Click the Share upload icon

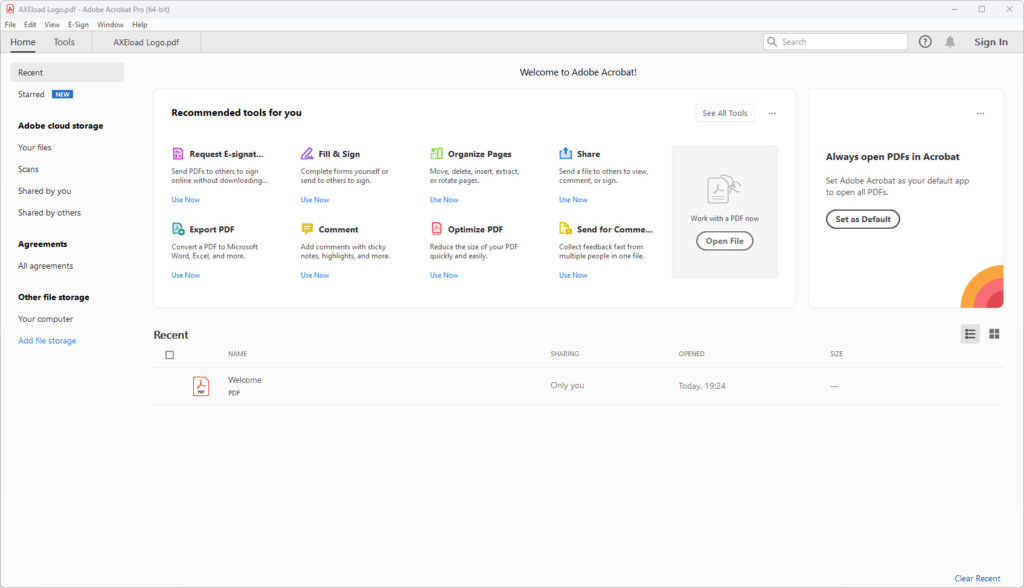[x=566, y=154]
